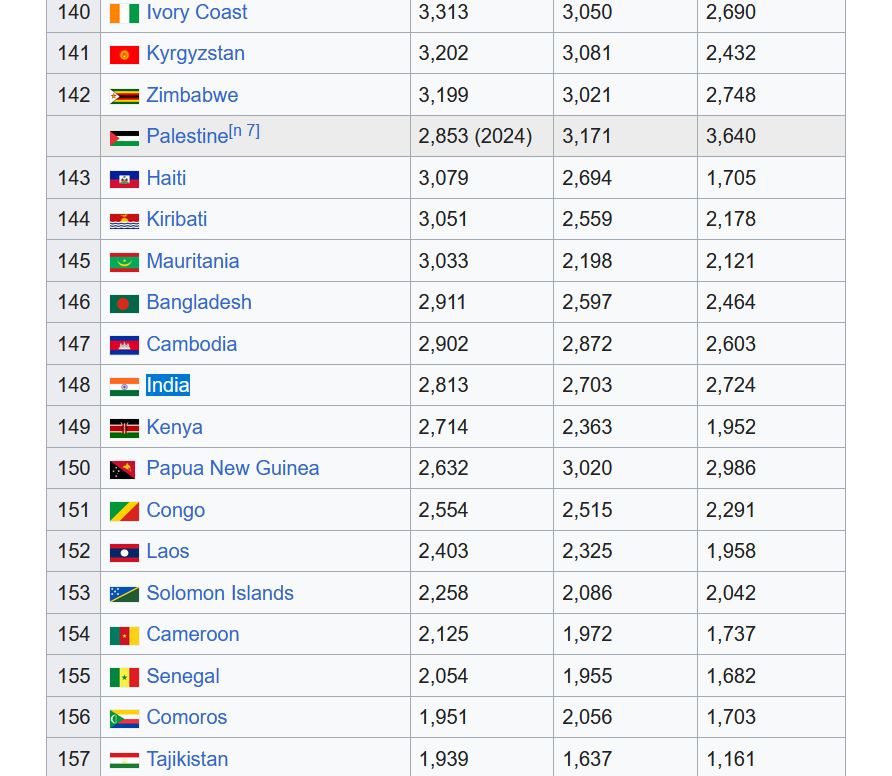Click Ivory Coast's value 3,313
This screenshot has height=776, width=892.
coord(443,12)
